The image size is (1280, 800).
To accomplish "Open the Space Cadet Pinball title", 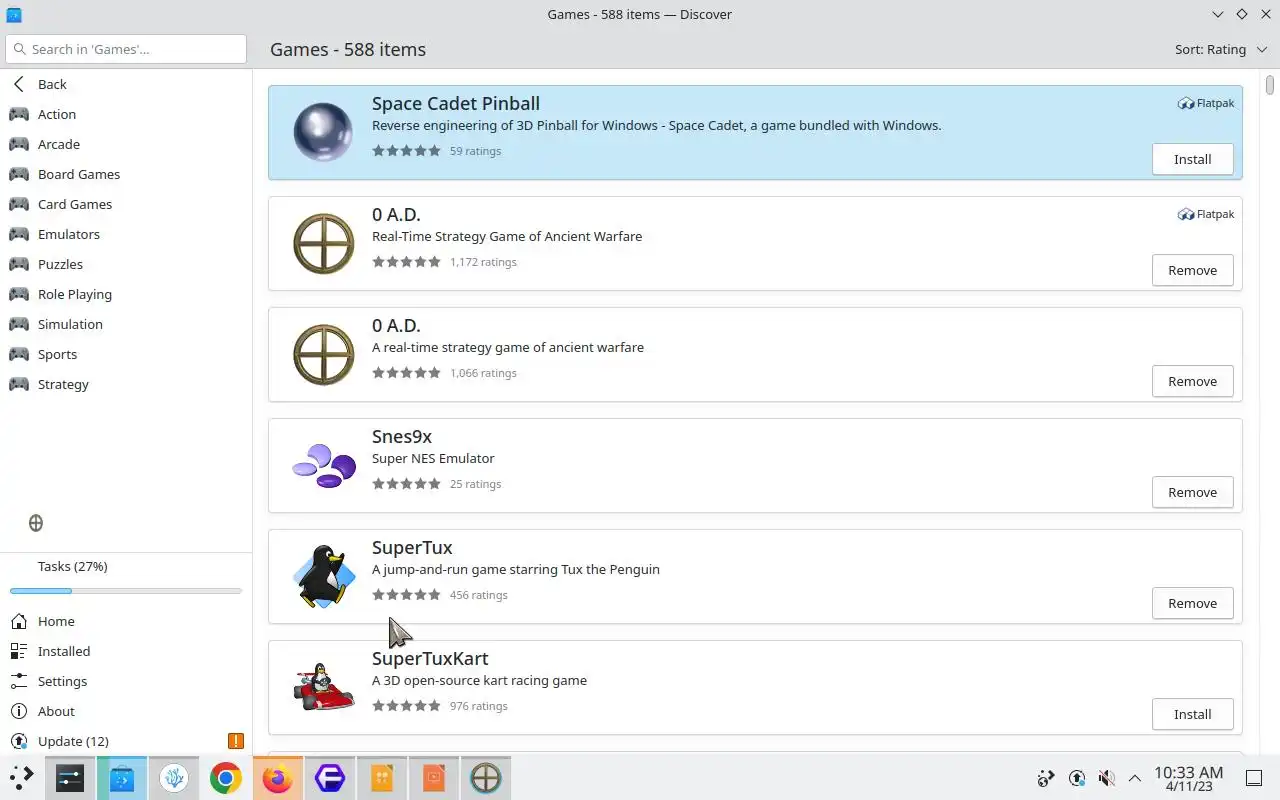I will click(x=456, y=103).
